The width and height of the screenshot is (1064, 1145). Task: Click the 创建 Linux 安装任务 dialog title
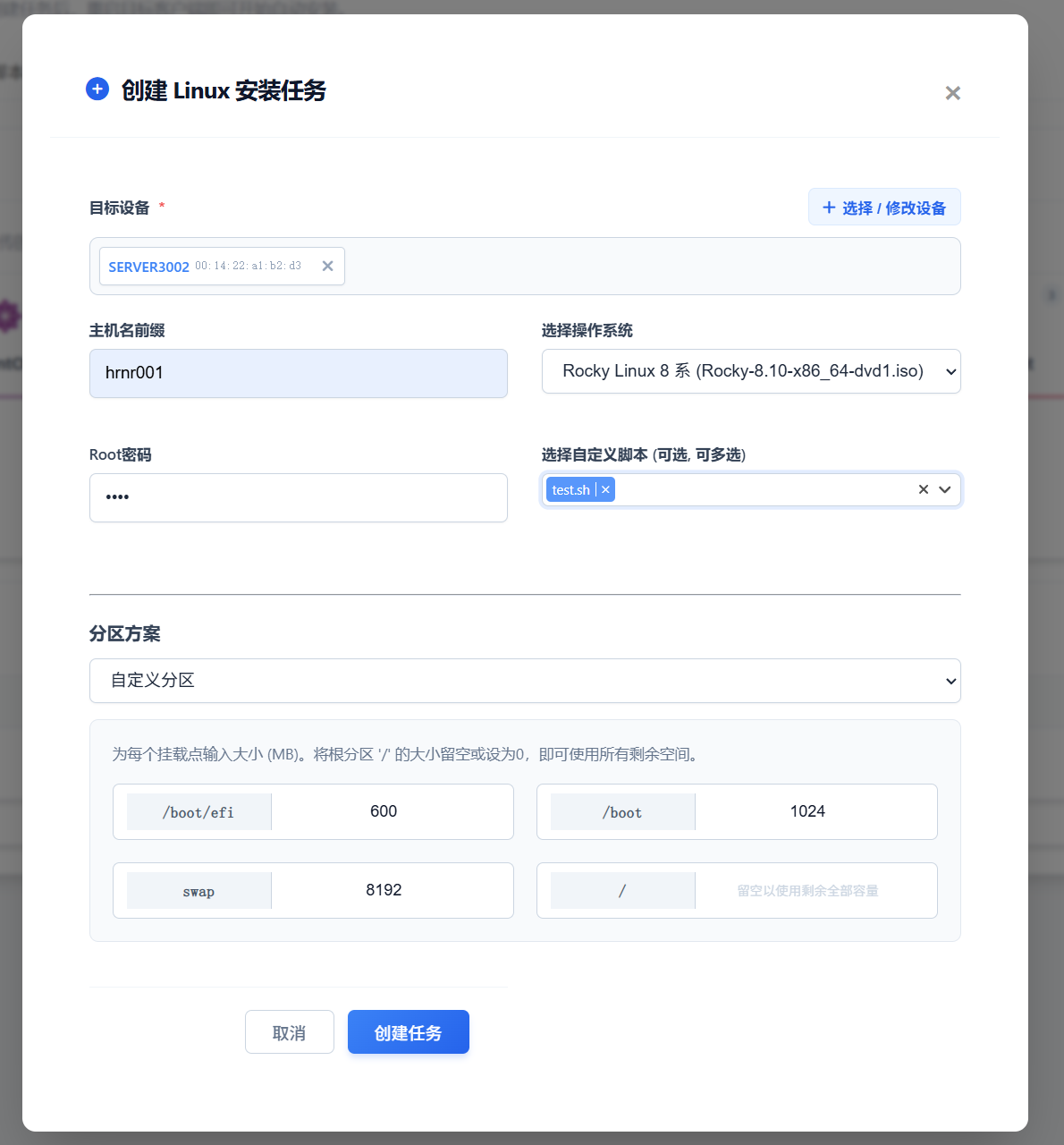[x=224, y=90]
